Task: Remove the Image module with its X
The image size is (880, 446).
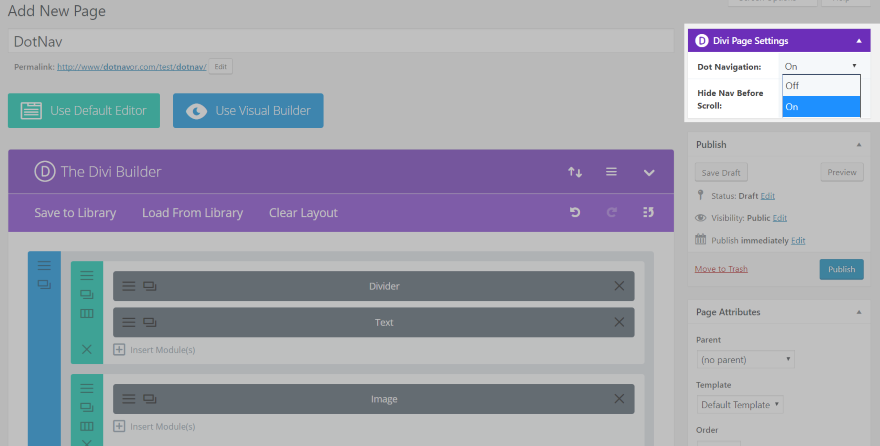Action: click(x=619, y=399)
